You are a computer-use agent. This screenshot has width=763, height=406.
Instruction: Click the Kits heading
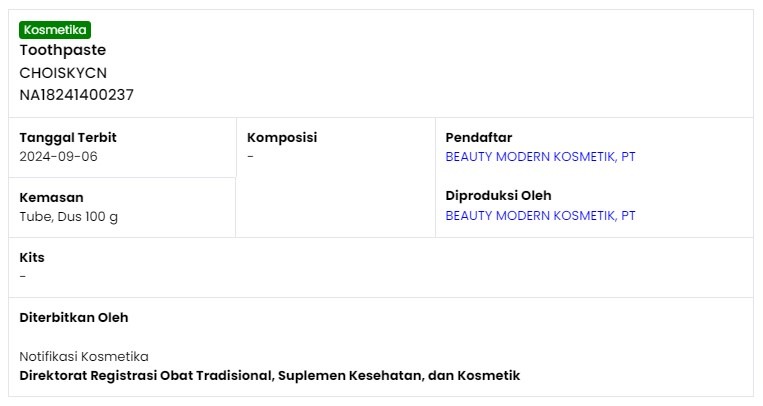click(x=32, y=257)
